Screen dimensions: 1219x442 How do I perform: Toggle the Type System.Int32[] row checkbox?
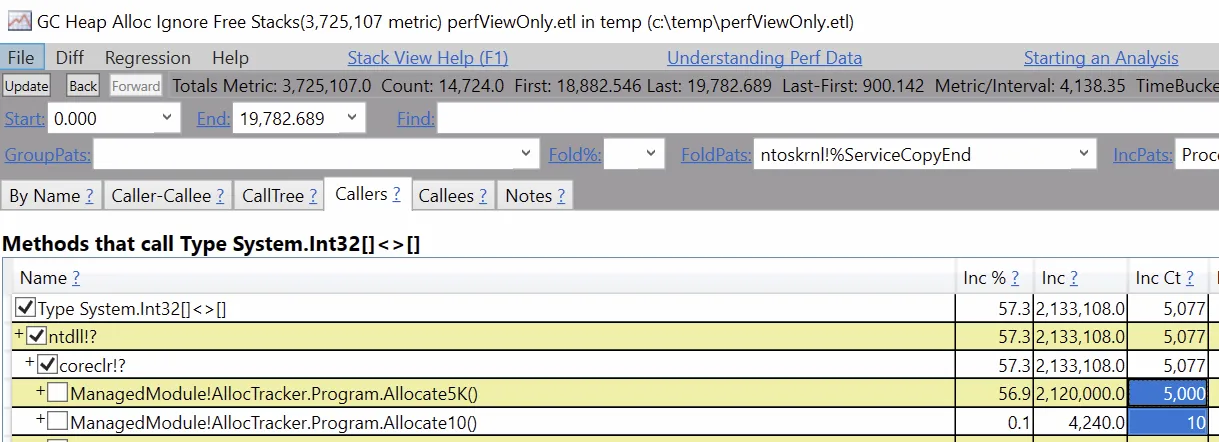26,309
